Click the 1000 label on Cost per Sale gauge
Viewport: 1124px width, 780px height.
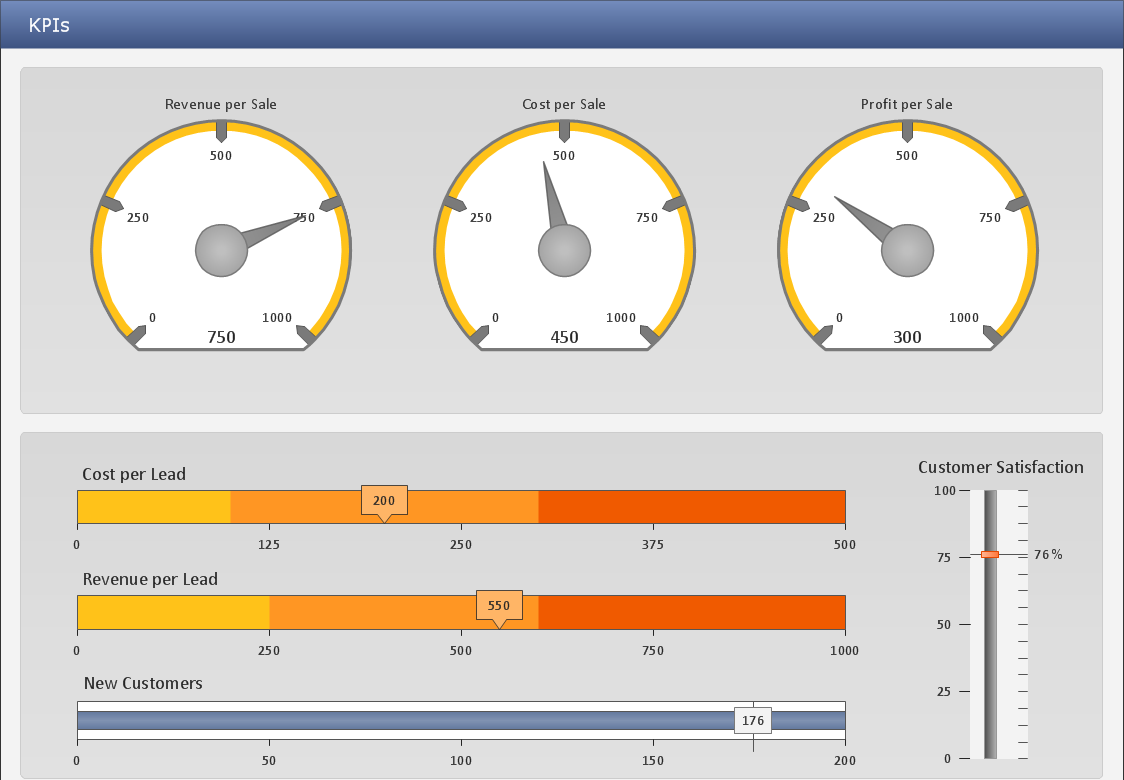tap(621, 318)
